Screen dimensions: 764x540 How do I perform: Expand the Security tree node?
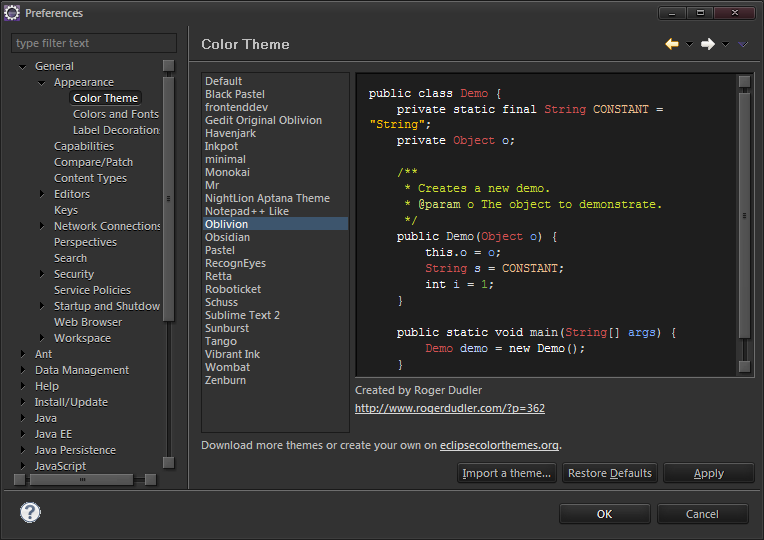42,274
